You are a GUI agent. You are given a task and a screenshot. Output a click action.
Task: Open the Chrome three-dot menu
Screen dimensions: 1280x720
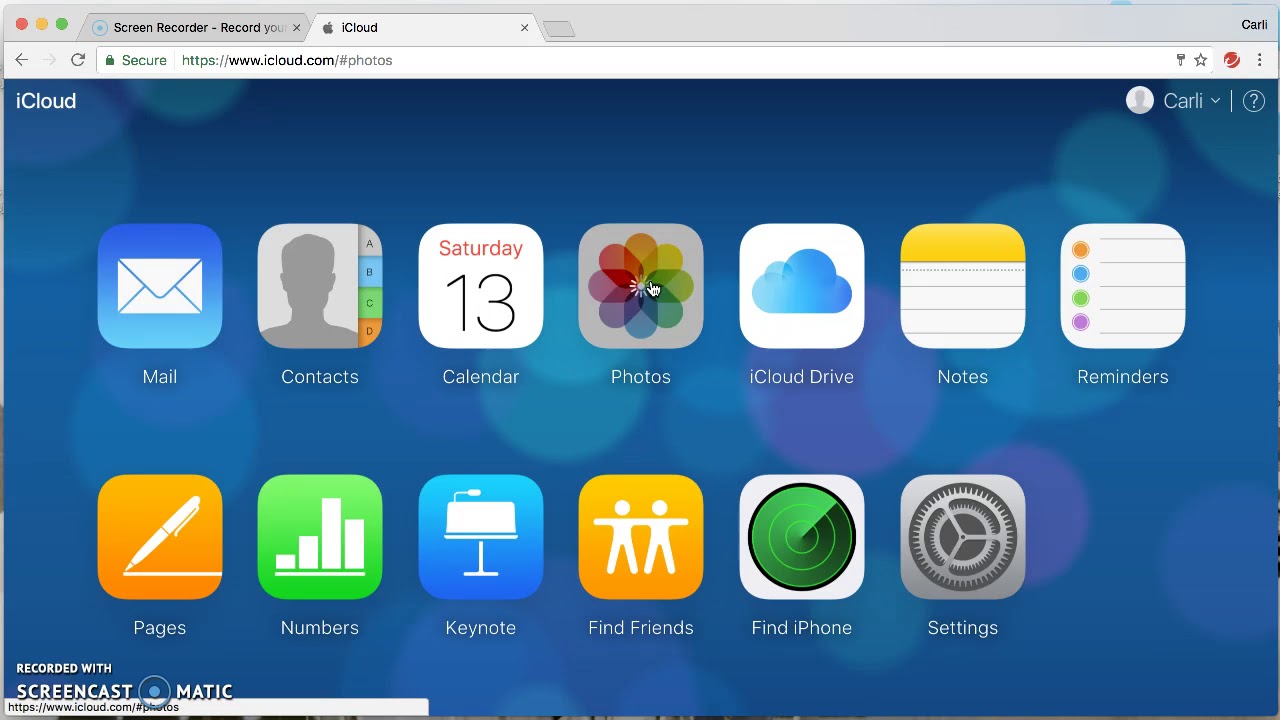pyautogui.click(x=1260, y=60)
